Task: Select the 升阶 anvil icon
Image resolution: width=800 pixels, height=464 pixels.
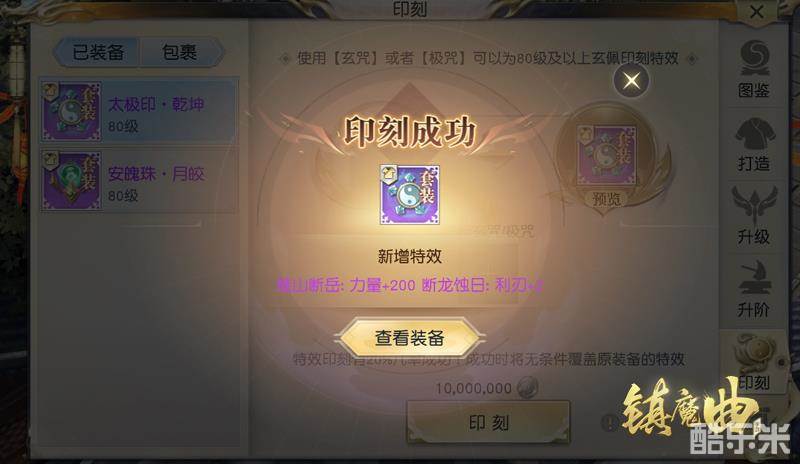Action: pos(754,289)
